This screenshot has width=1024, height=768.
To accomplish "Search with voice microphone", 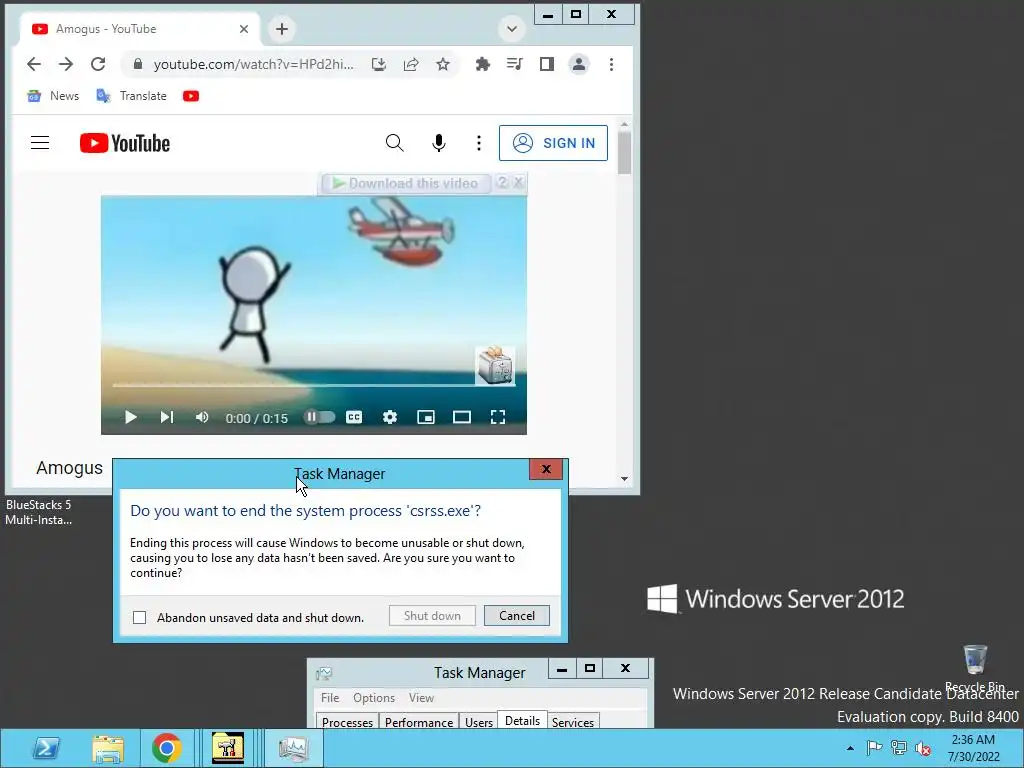I will click(x=439, y=142).
